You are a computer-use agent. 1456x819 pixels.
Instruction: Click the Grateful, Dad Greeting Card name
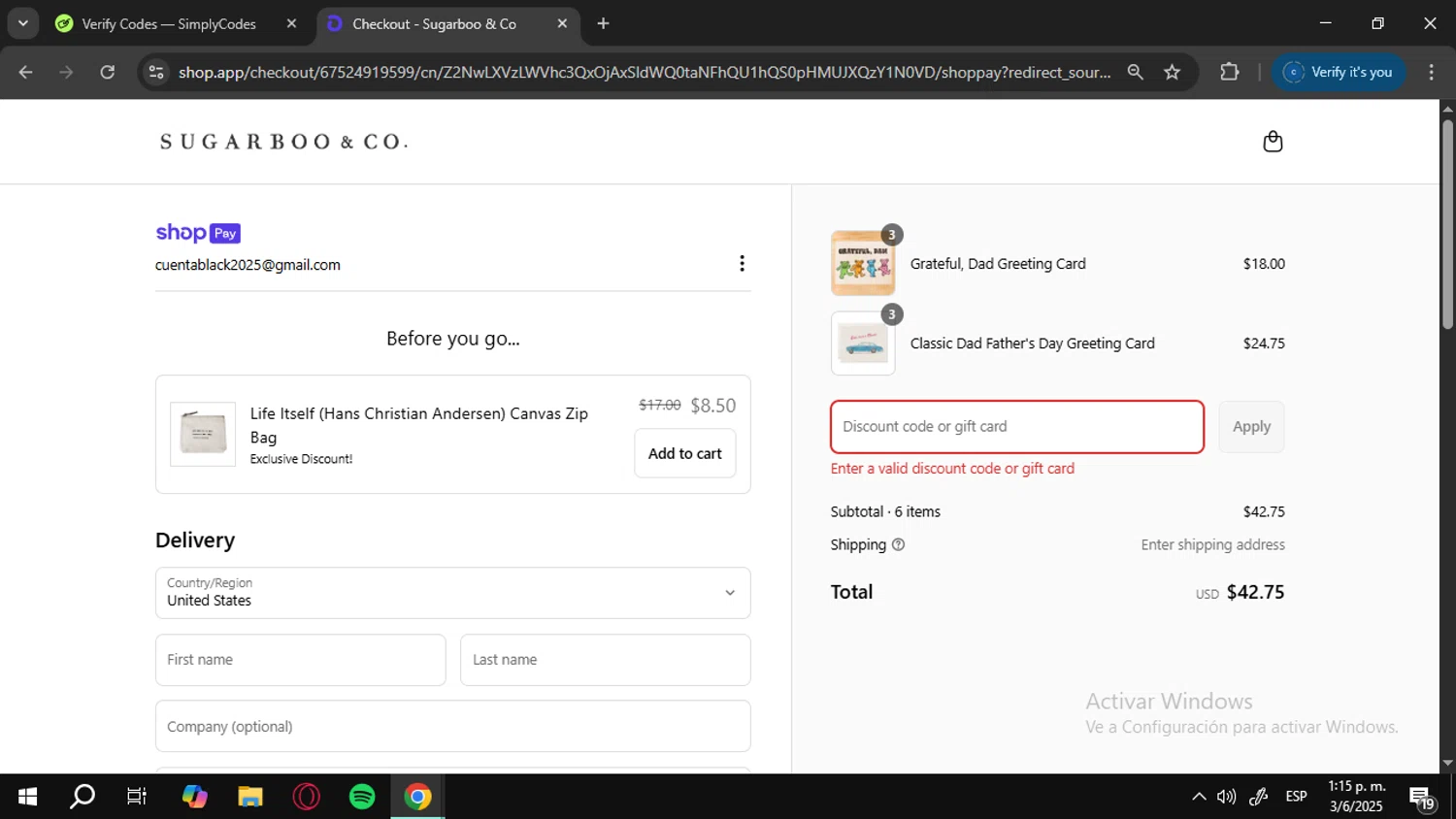998,264
